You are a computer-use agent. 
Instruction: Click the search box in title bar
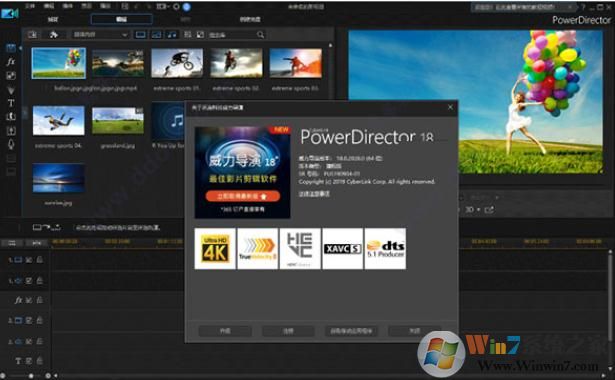pyautogui.click(x=523, y=7)
